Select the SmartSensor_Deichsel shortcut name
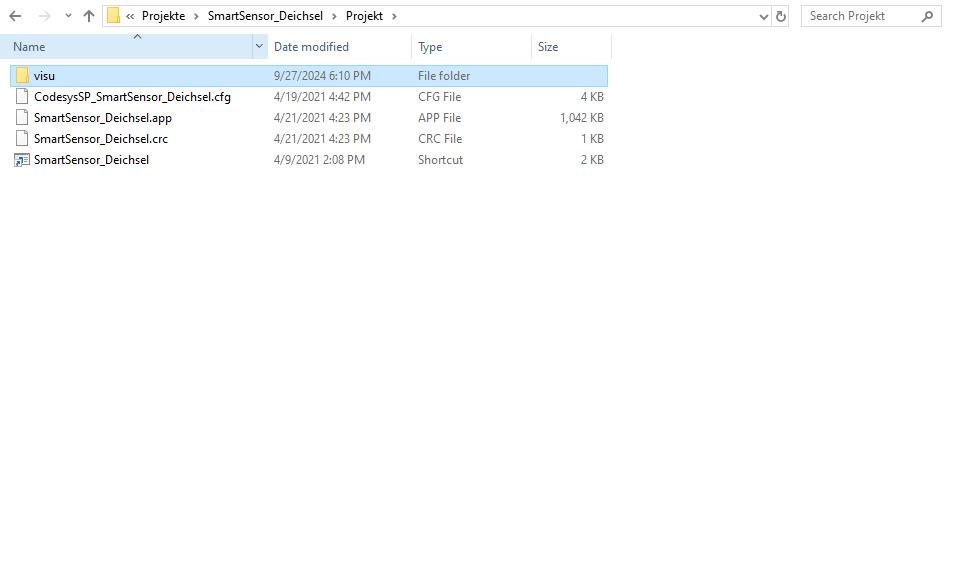 (x=91, y=160)
